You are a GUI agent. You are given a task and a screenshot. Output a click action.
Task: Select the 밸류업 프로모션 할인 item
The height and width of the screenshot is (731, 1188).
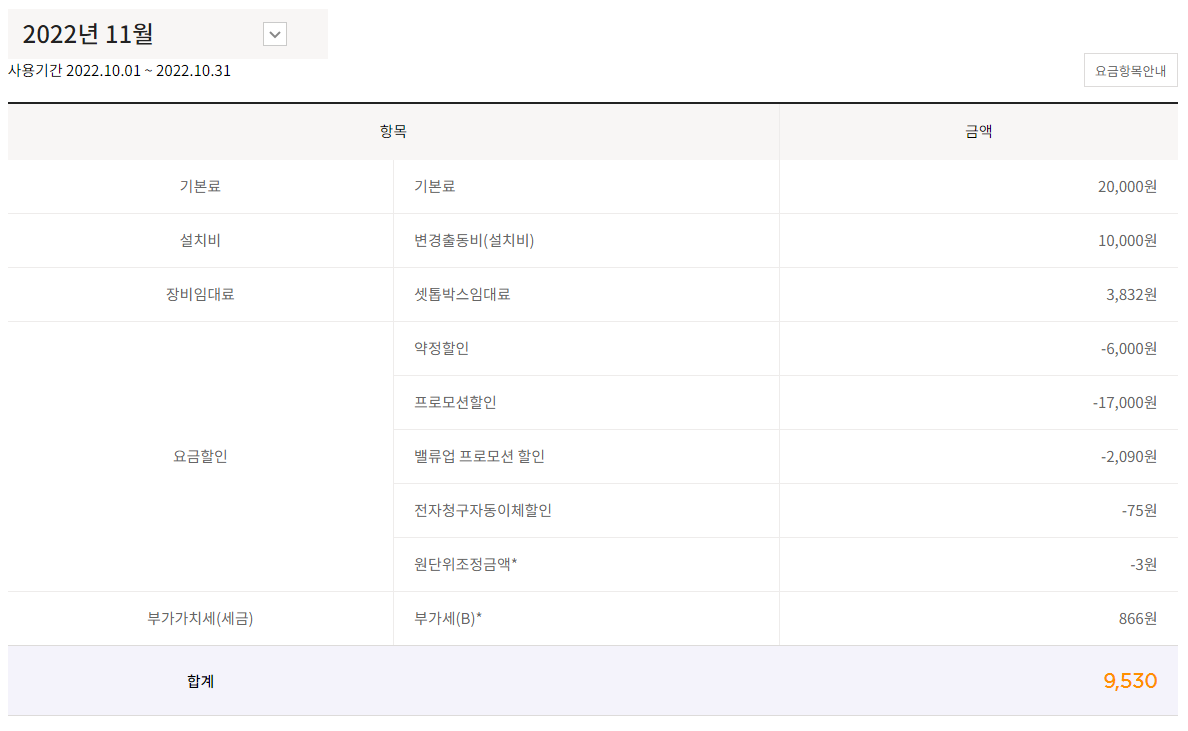tap(479, 457)
